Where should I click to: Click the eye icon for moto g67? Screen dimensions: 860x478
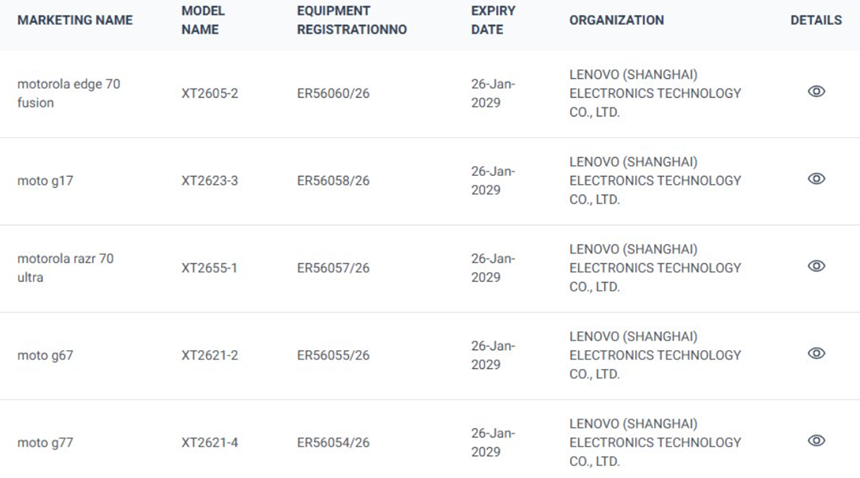816,353
